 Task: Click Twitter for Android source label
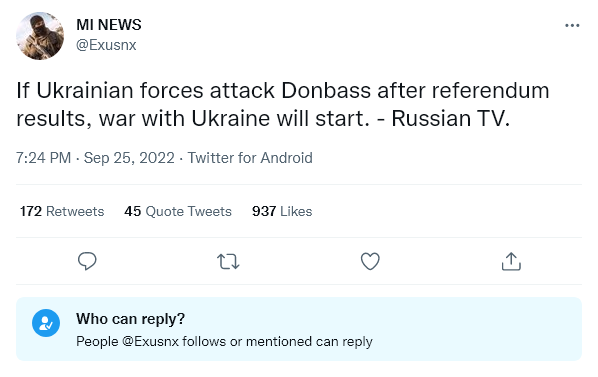(250, 158)
